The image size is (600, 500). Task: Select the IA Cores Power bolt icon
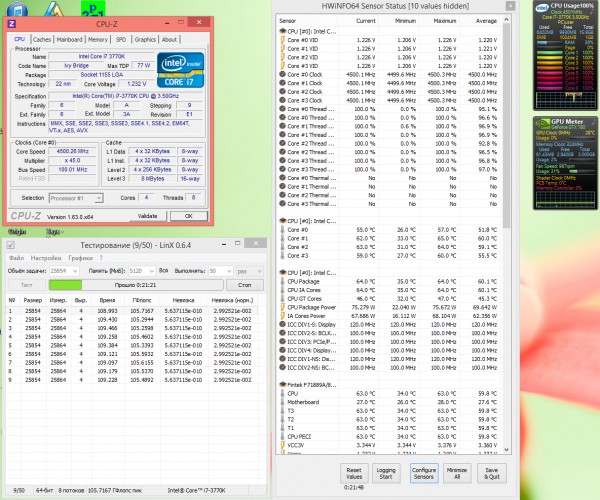(x=283, y=316)
